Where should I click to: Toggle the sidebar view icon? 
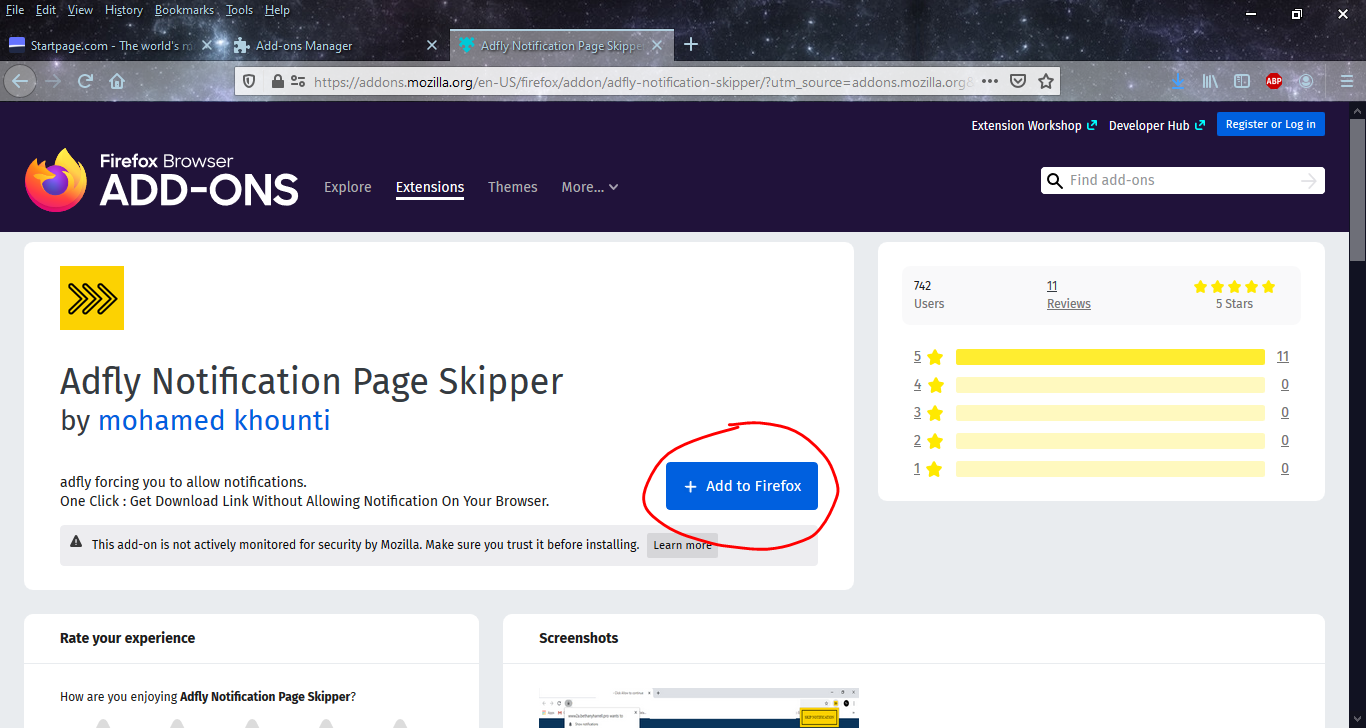1242,81
